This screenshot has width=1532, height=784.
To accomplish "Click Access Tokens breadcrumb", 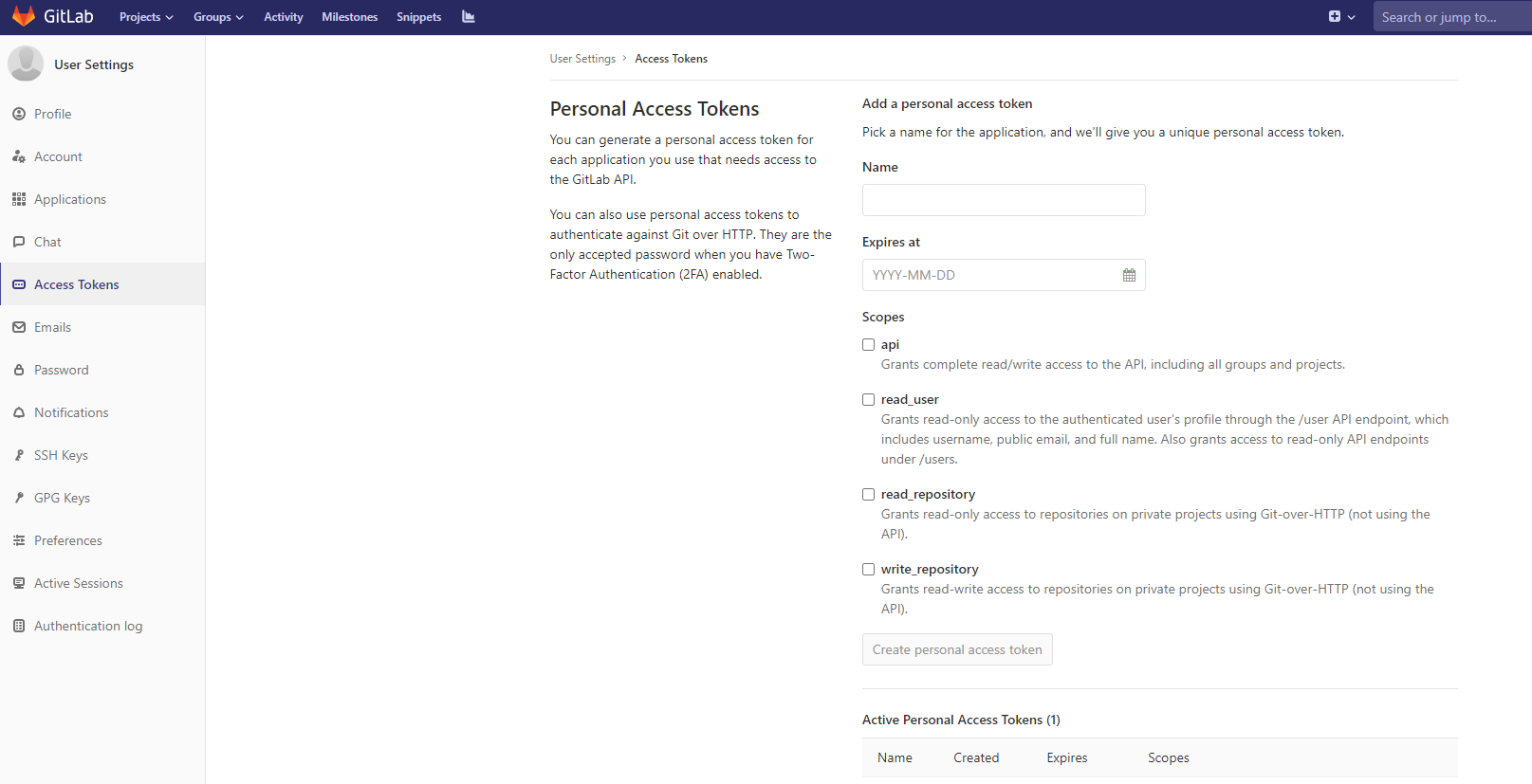I will pos(671,59).
